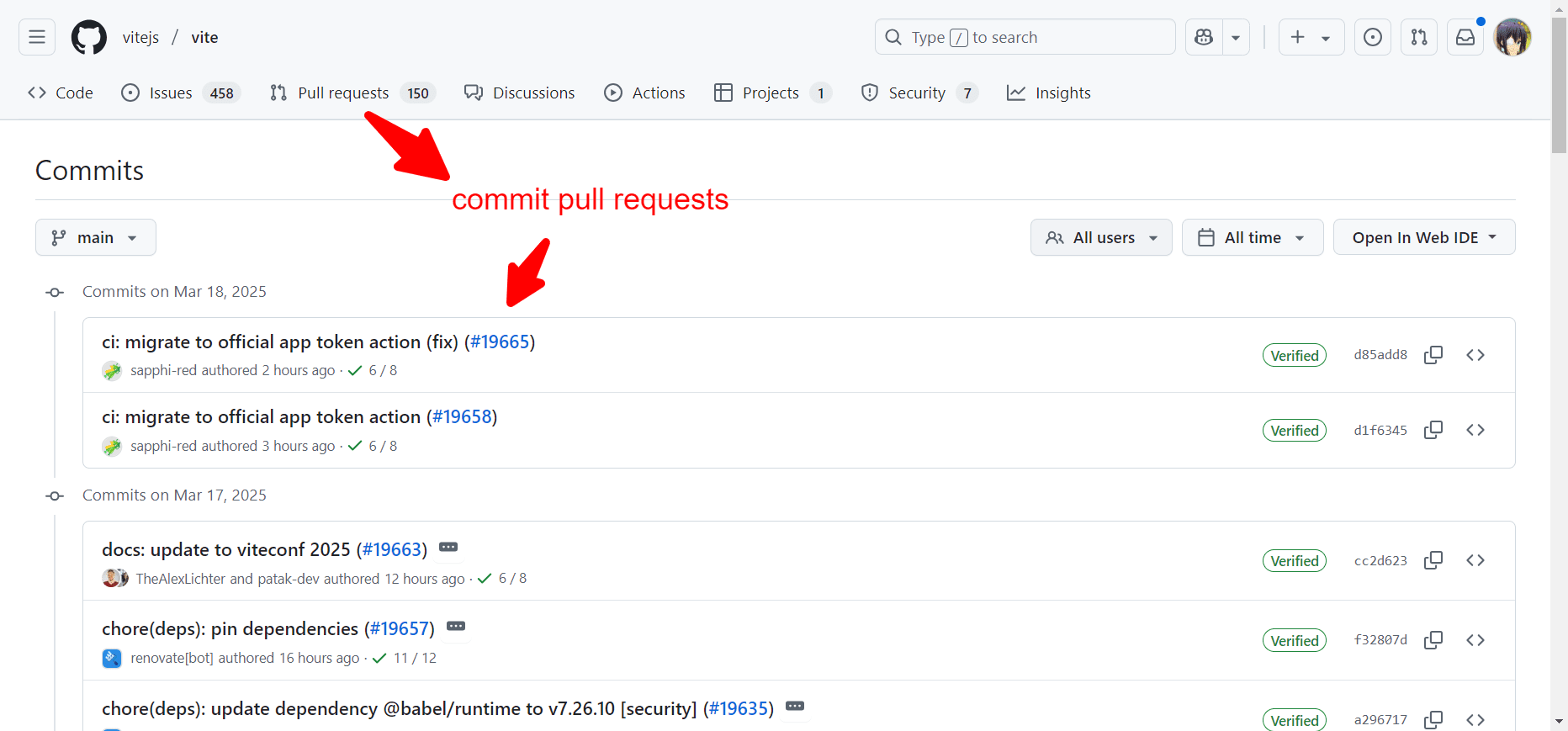
Task: Expand the Copilot dropdown arrow
Action: tap(1236, 37)
